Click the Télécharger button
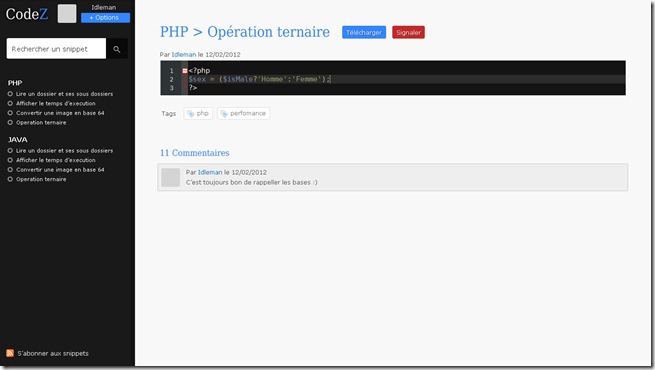The width and height of the screenshot is (655, 370). click(364, 33)
